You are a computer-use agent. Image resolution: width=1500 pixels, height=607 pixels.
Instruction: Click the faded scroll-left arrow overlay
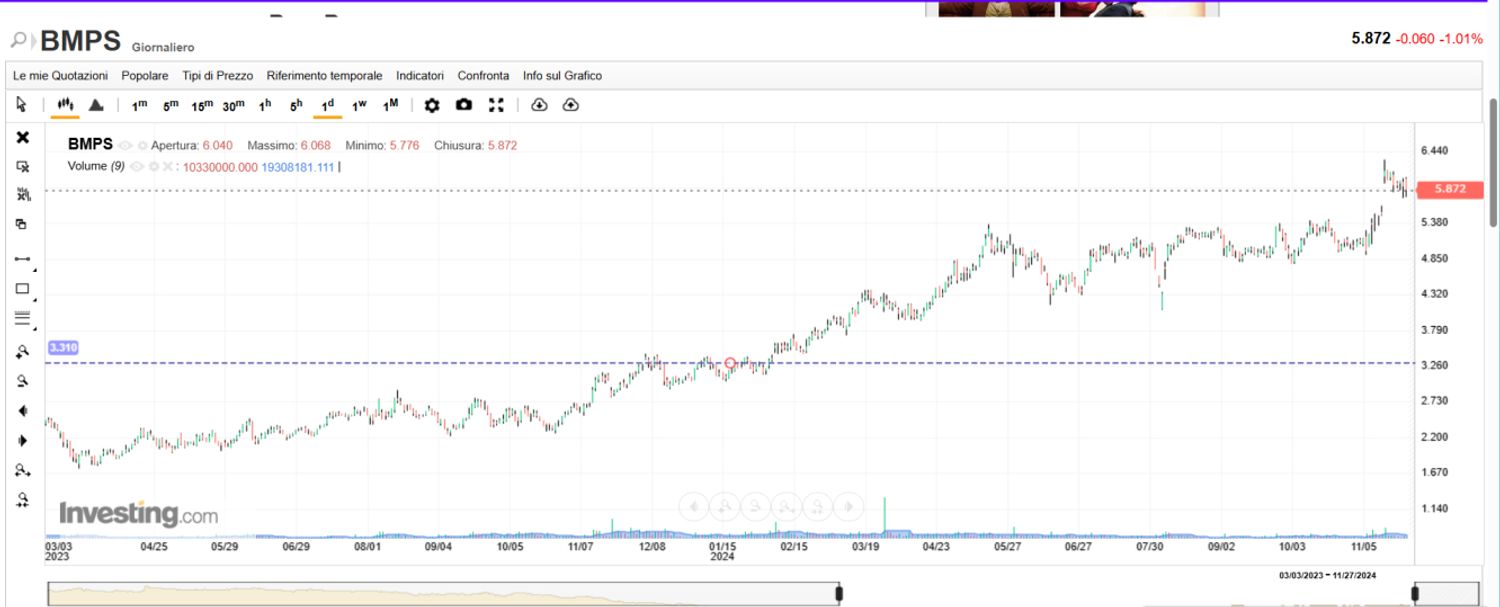point(694,506)
